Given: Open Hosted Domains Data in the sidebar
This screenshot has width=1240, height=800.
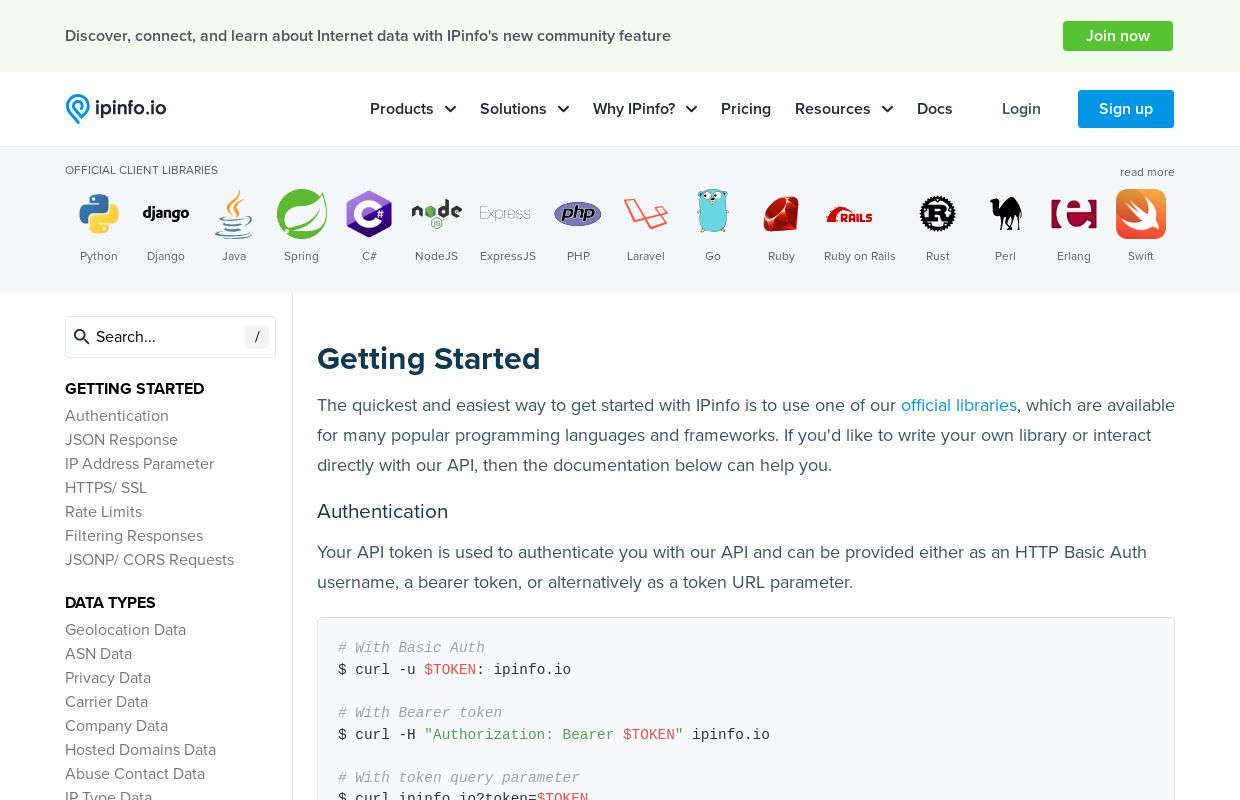Looking at the screenshot, I should pyautogui.click(x=140, y=750).
